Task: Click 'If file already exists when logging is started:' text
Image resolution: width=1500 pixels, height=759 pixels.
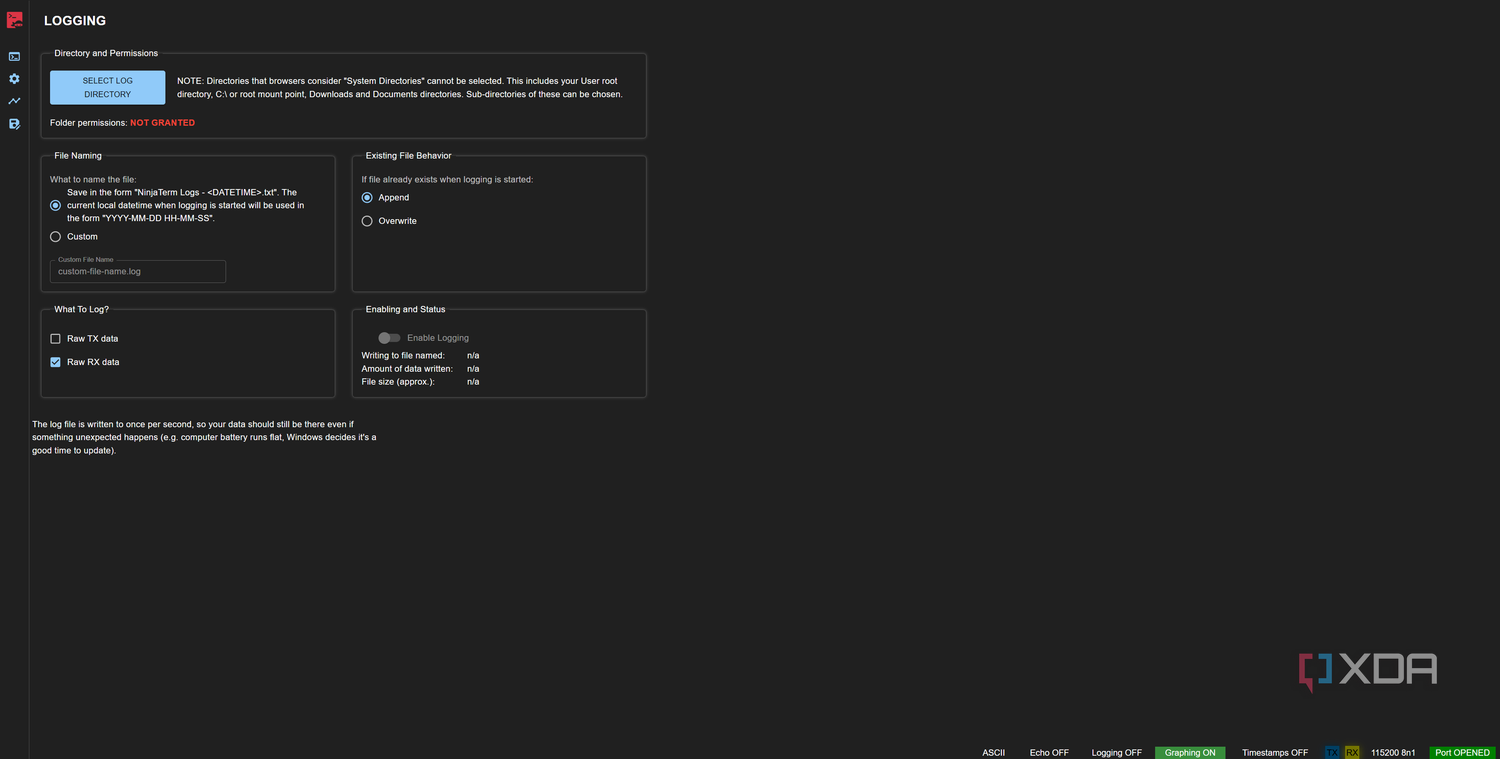Action: tap(447, 179)
